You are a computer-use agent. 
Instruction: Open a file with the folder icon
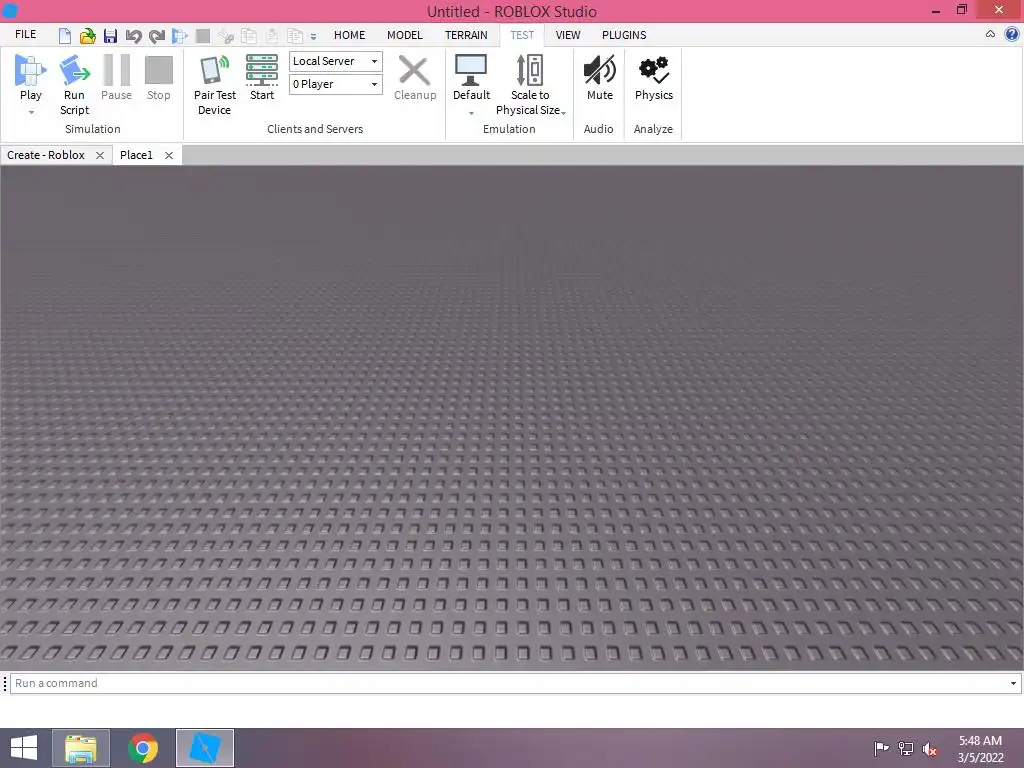(88, 35)
